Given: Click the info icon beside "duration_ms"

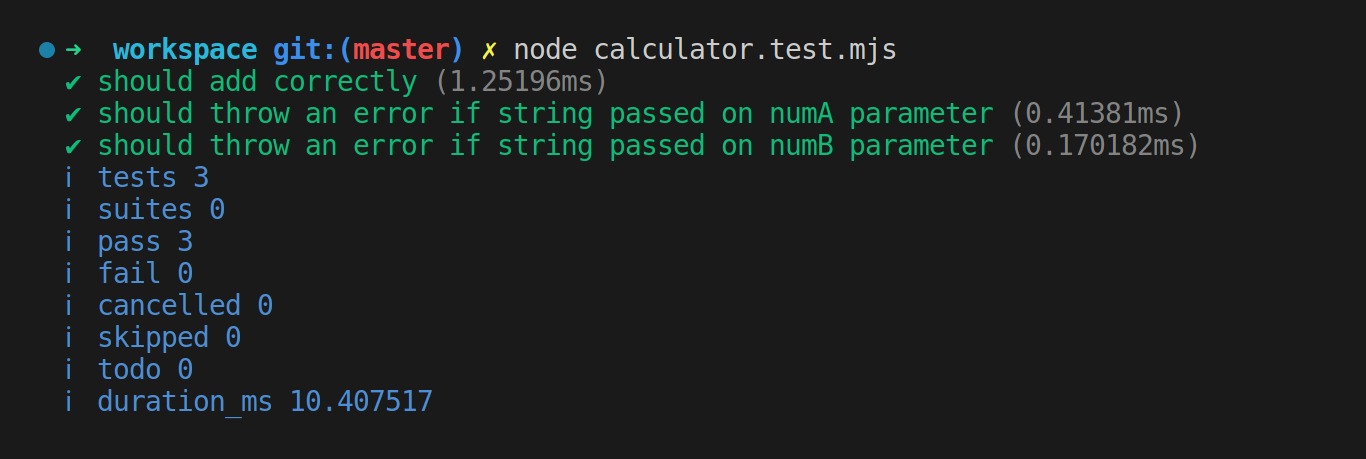Looking at the screenshot, I should coord(70,401).
